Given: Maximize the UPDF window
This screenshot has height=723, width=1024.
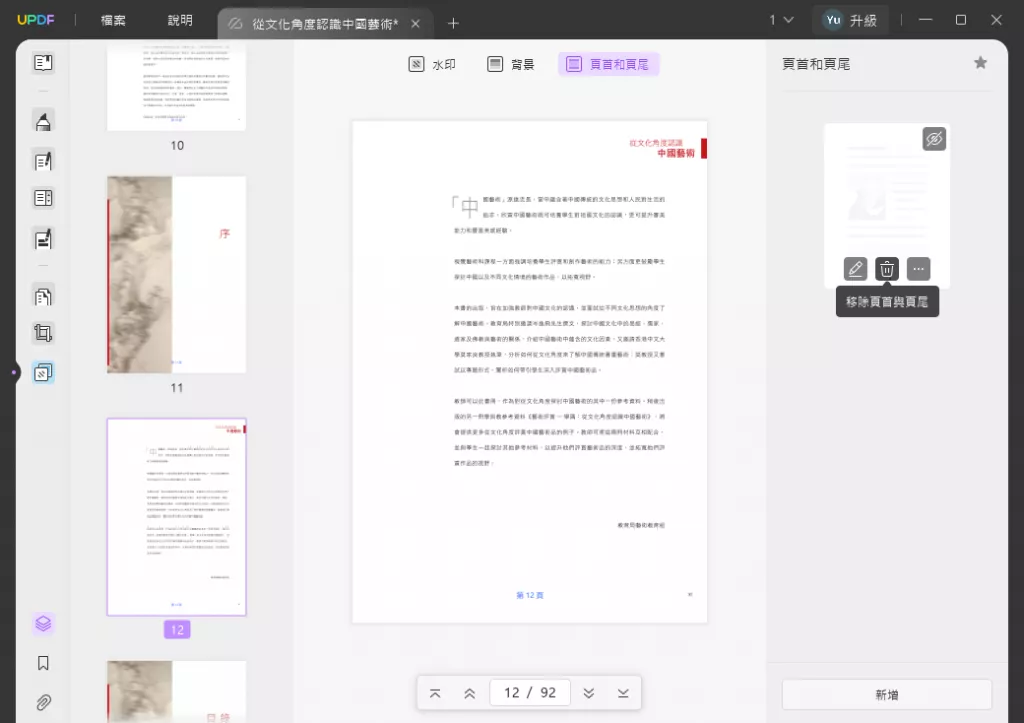Looking at the screenshot, I should pos(961,20).
